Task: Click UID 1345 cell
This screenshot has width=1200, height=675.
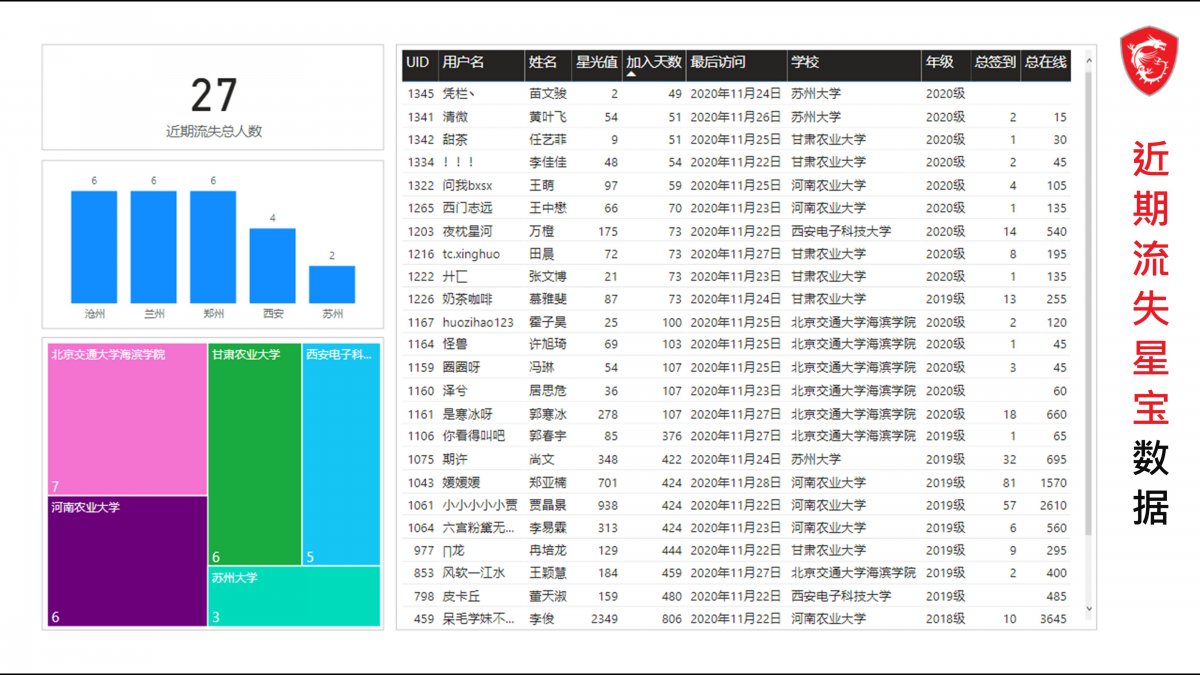Action: click(421, 94)
